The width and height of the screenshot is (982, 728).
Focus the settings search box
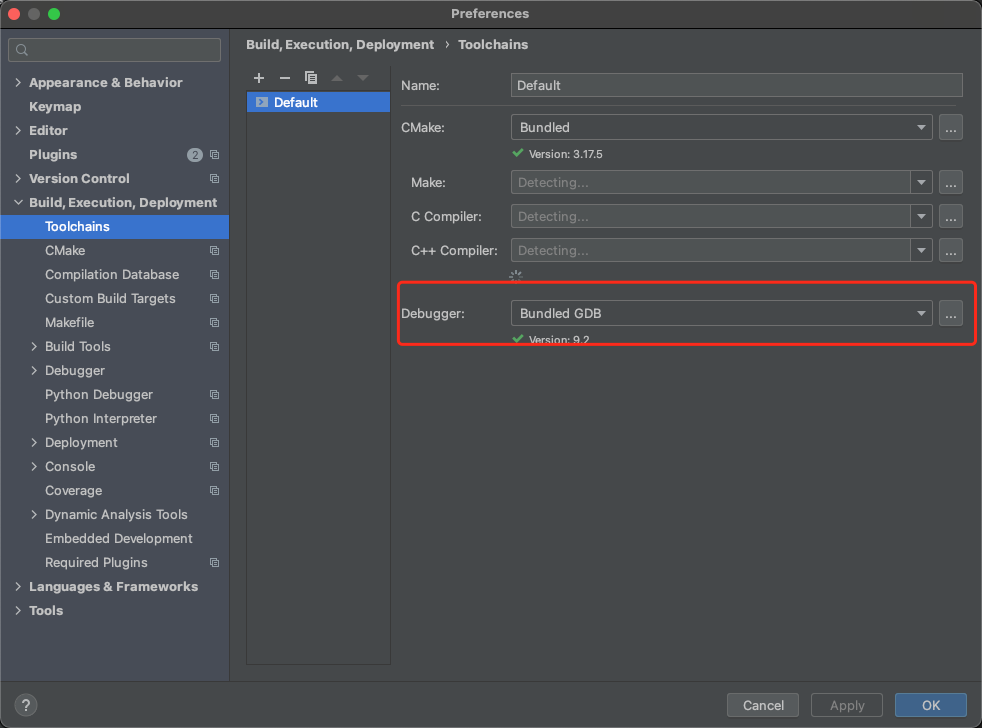click(115, 50)
